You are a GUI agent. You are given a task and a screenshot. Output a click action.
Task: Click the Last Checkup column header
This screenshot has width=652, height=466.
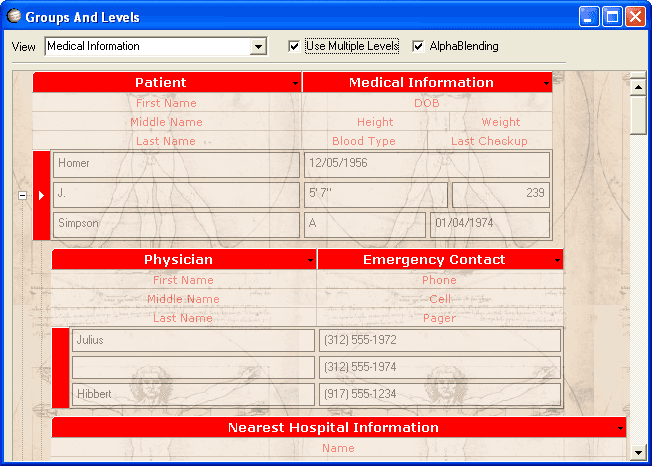pyautogui.click(x=489, y=141)
